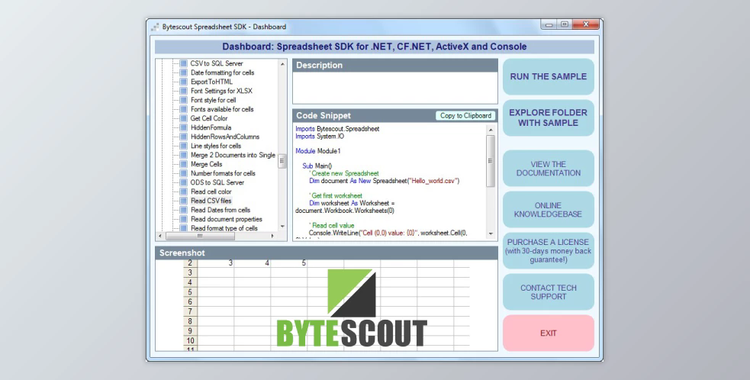
Task: Click the Module1 line in code
Action: [318, 151]
